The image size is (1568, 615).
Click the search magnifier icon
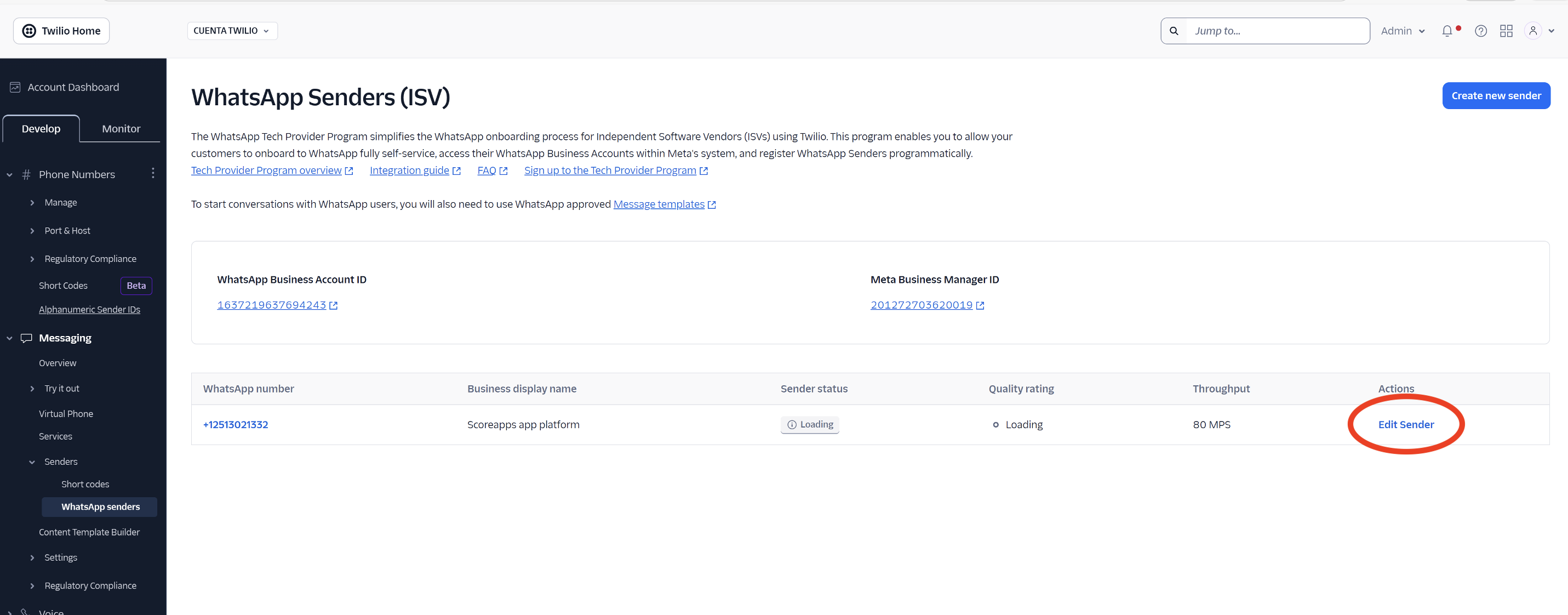click(x=1174, y=31)
